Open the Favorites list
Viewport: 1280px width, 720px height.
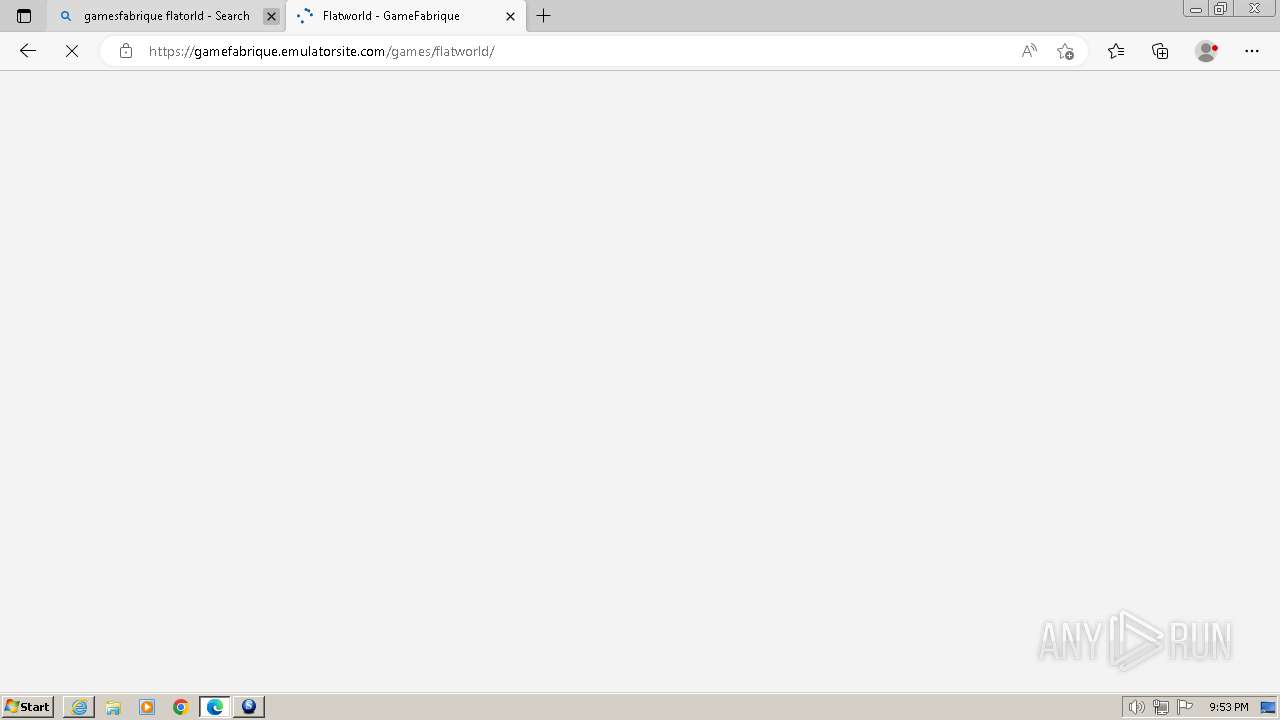[1116, 51]
